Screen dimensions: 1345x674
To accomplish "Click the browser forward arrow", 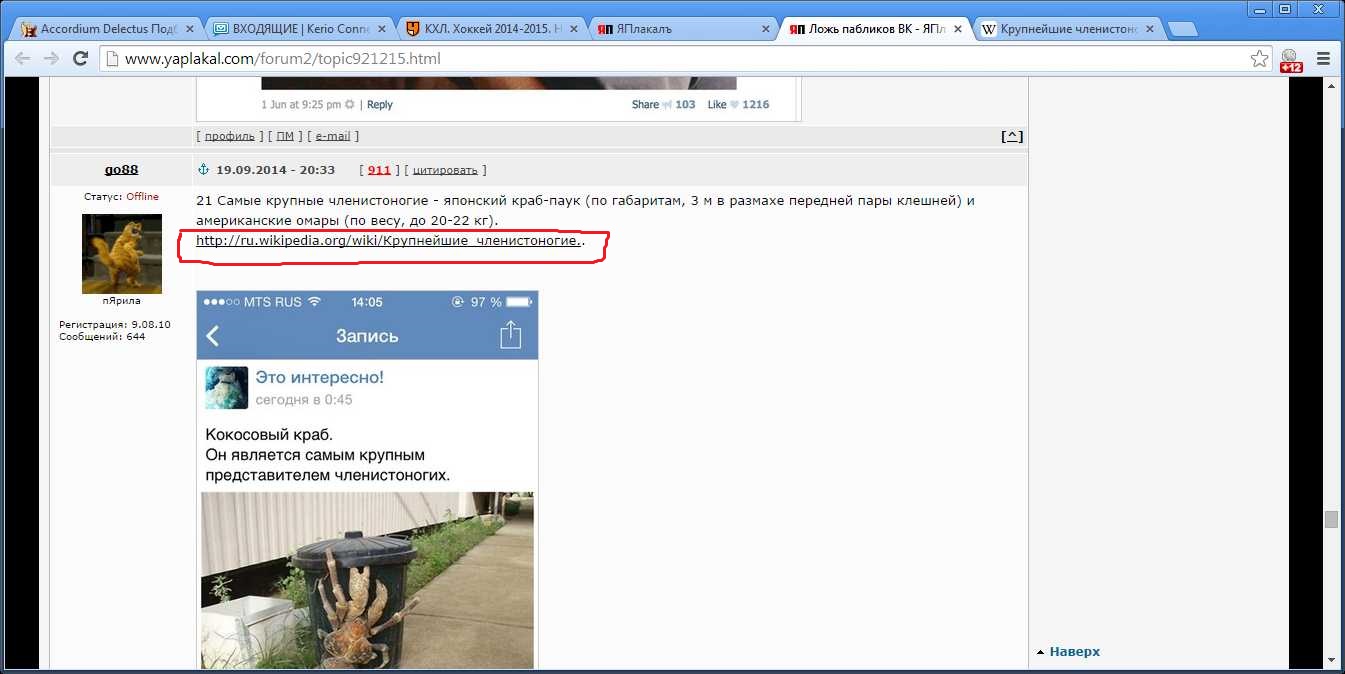I will 51,59.
